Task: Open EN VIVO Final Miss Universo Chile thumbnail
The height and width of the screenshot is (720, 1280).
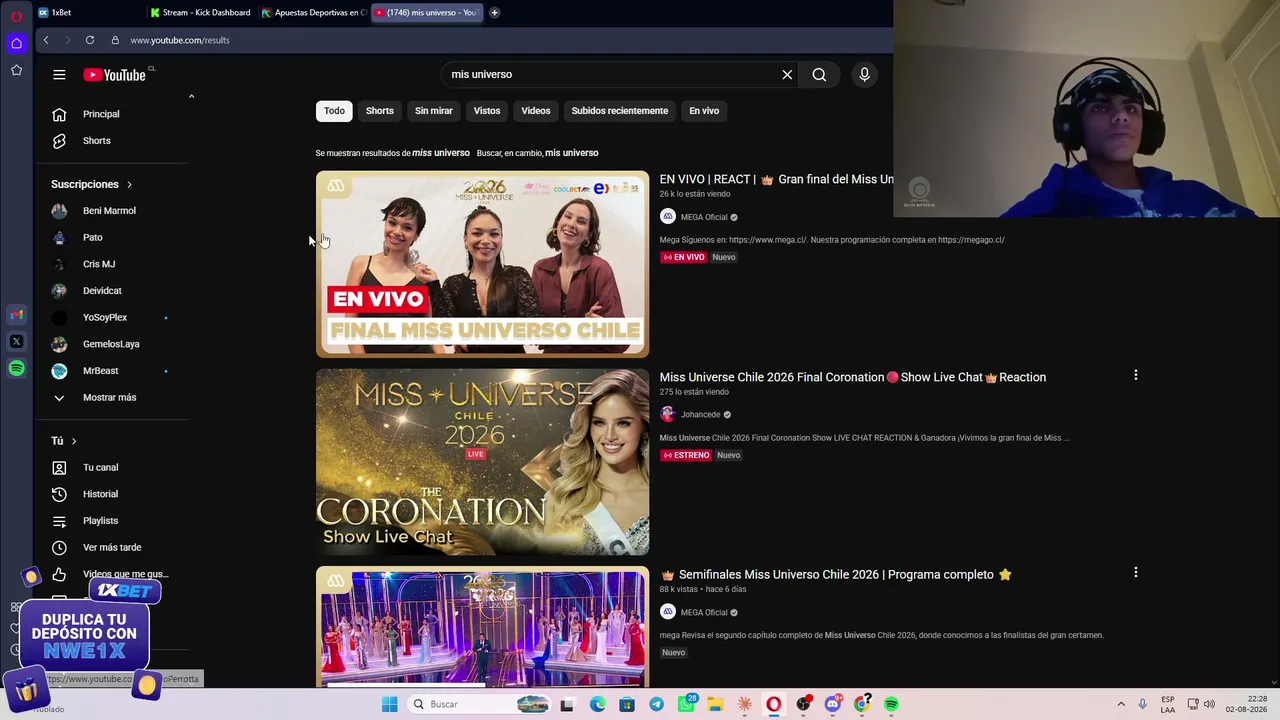Action: [x=482, y=264]
